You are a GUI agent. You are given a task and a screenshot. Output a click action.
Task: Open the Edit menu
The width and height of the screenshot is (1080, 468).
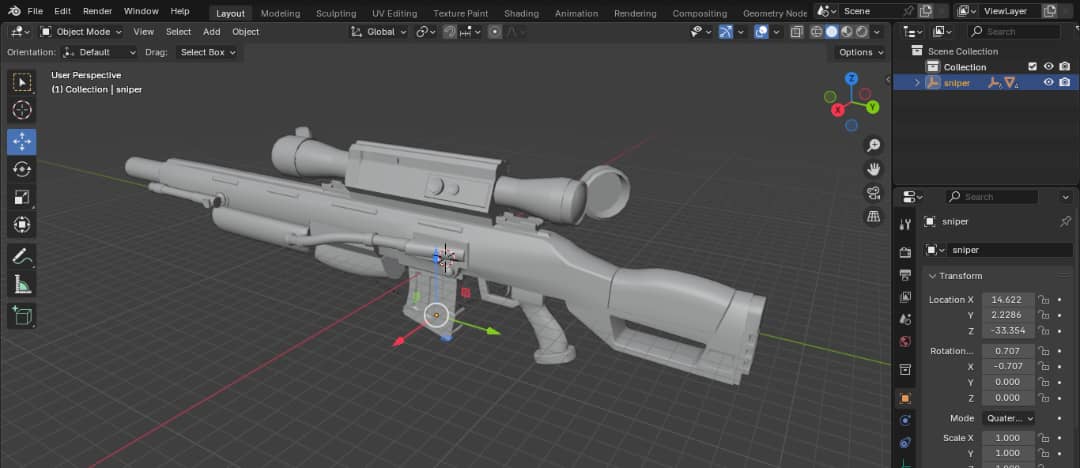point(63,11)
